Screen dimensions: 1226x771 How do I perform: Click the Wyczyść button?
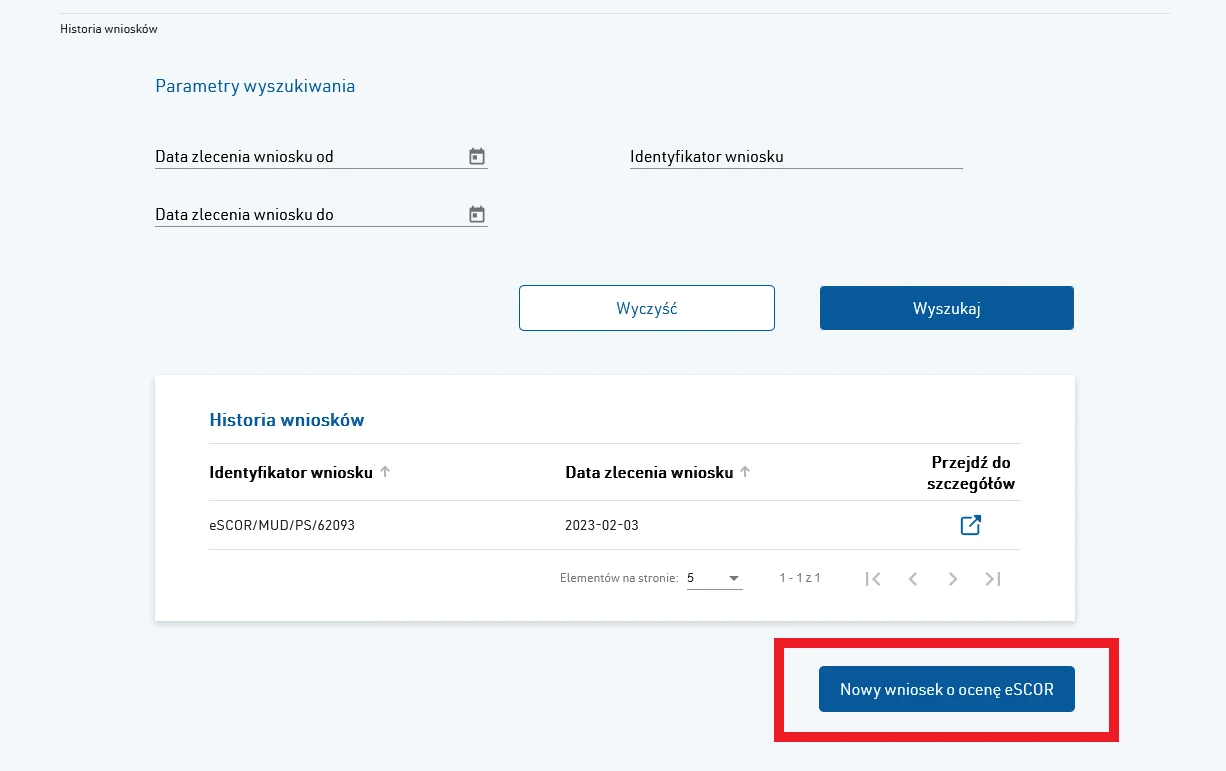647,308
